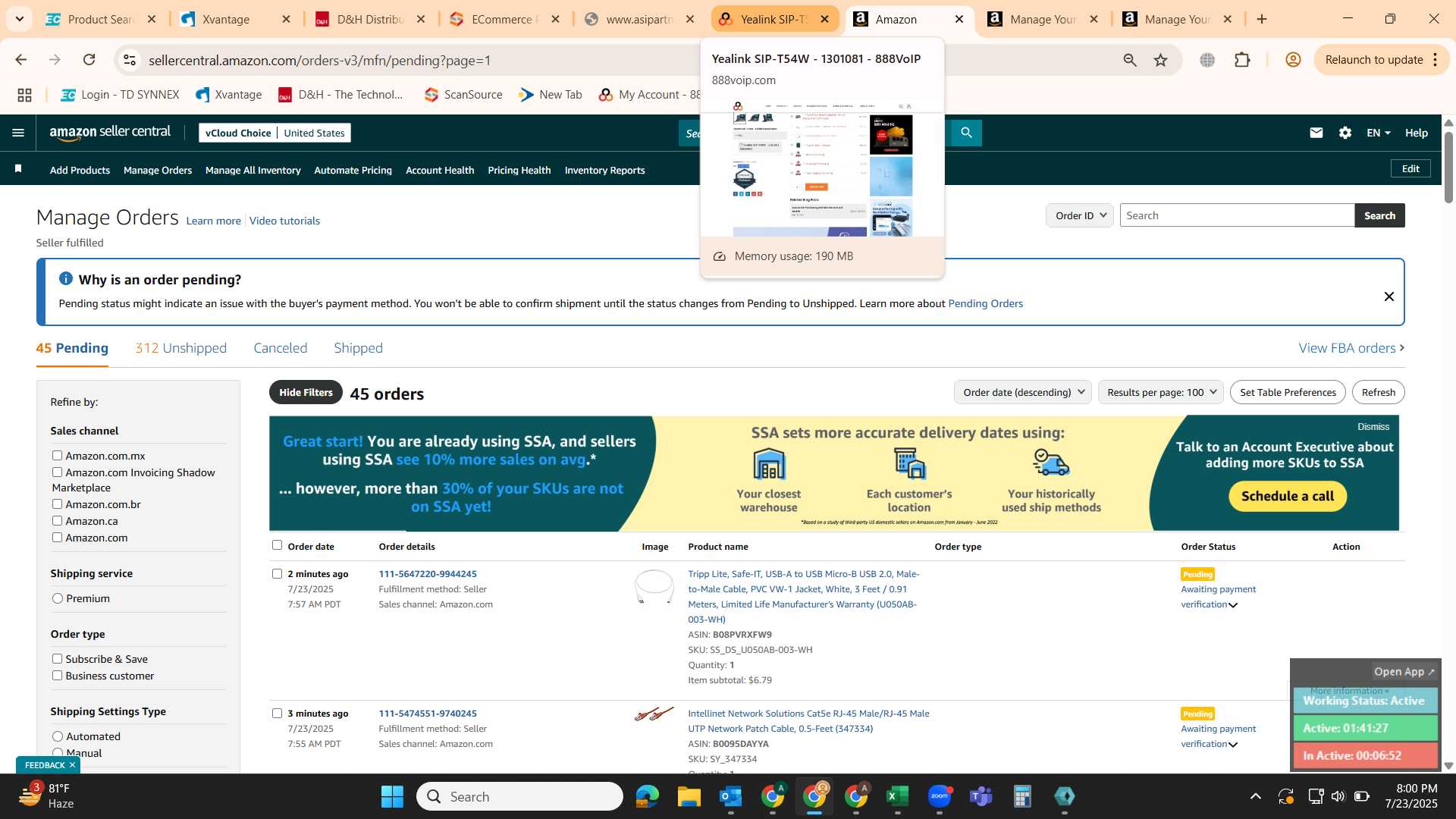Screen dimensions: 1456x819
Task: Expand awaiting payment details for Tripp Lite order
Action: point(1233,605)
